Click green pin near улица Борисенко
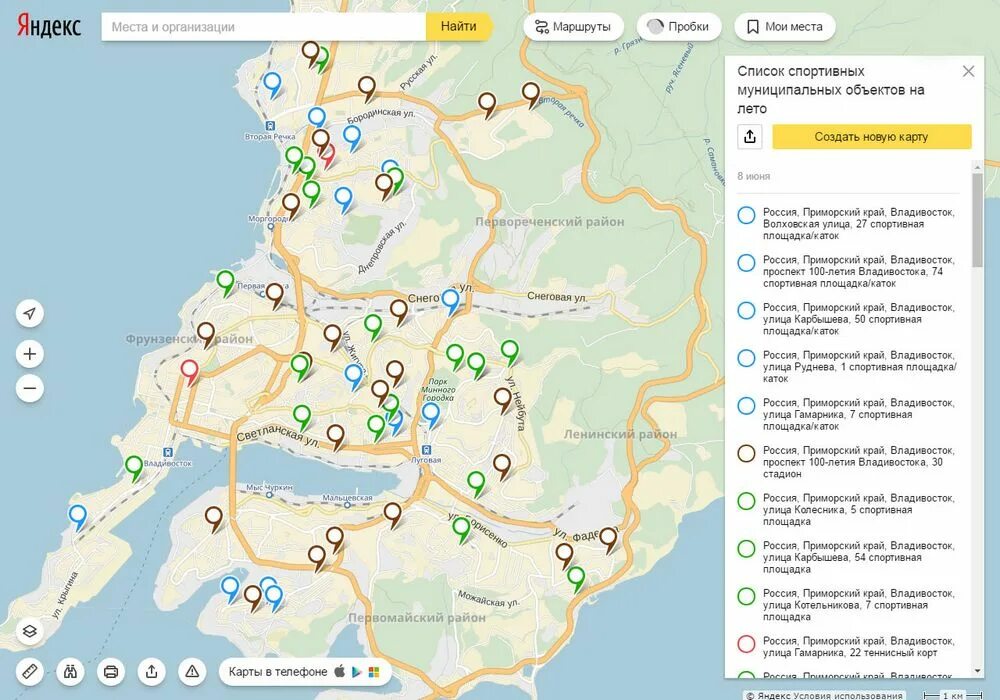Image resolution: width=1000 pixels, height=700 pixels. coord(461,530)
